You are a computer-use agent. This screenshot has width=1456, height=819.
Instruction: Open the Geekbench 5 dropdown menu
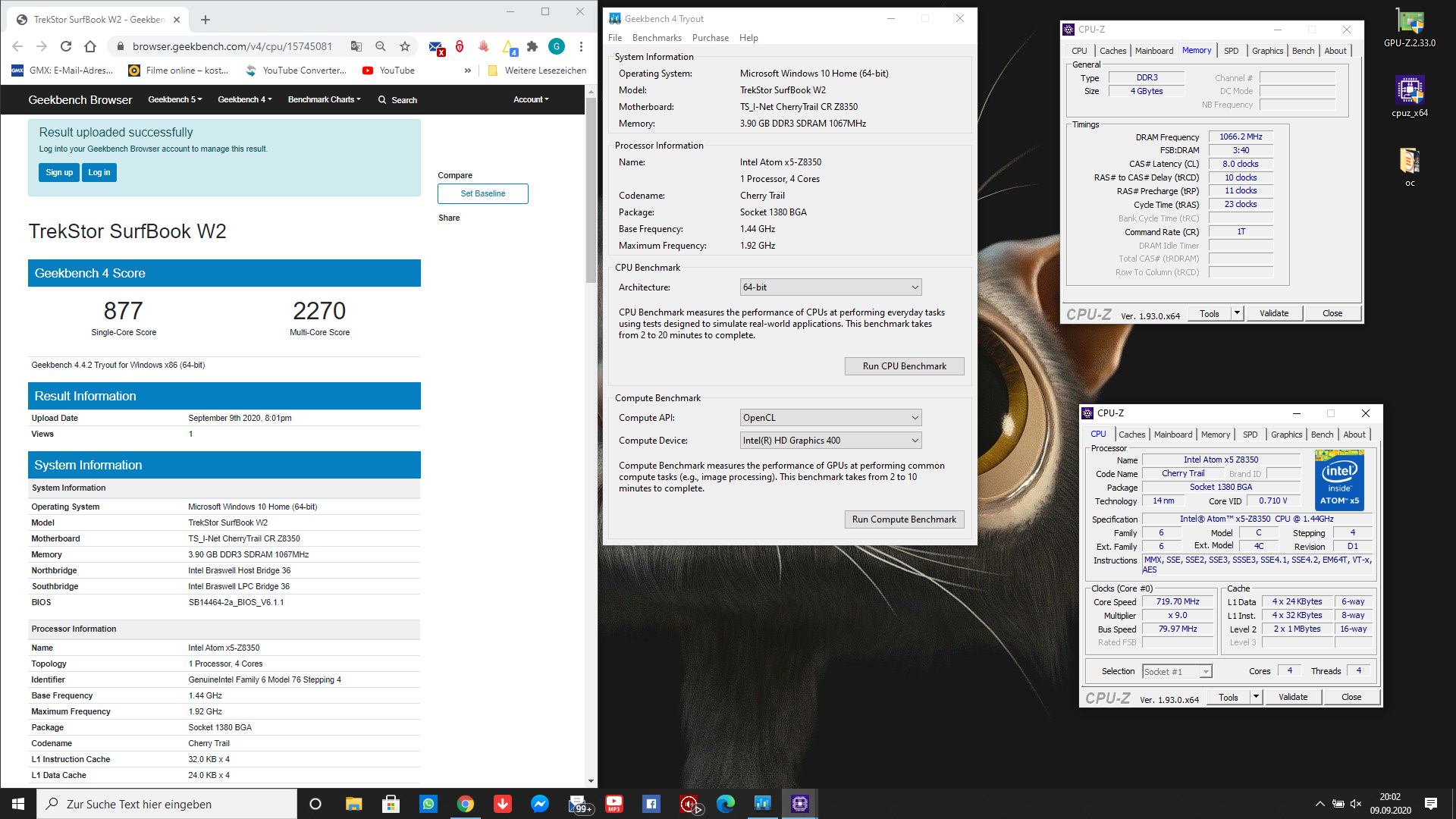pyautogui.click(x=174, y=99)
